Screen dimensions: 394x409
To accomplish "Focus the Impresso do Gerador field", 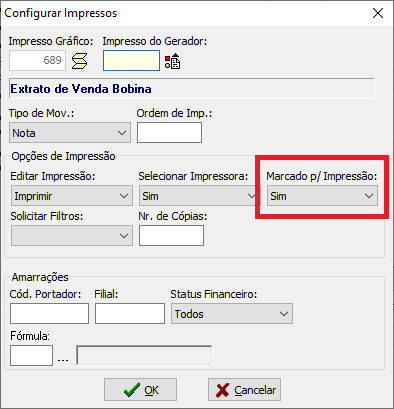I will coord(131,61).
